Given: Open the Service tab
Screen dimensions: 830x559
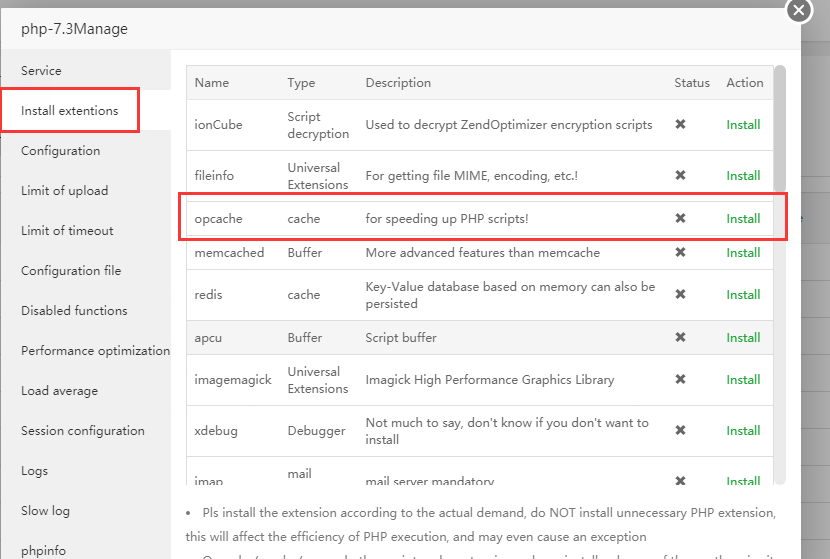Looking at the screenshot, I should (x=41, y=71).
